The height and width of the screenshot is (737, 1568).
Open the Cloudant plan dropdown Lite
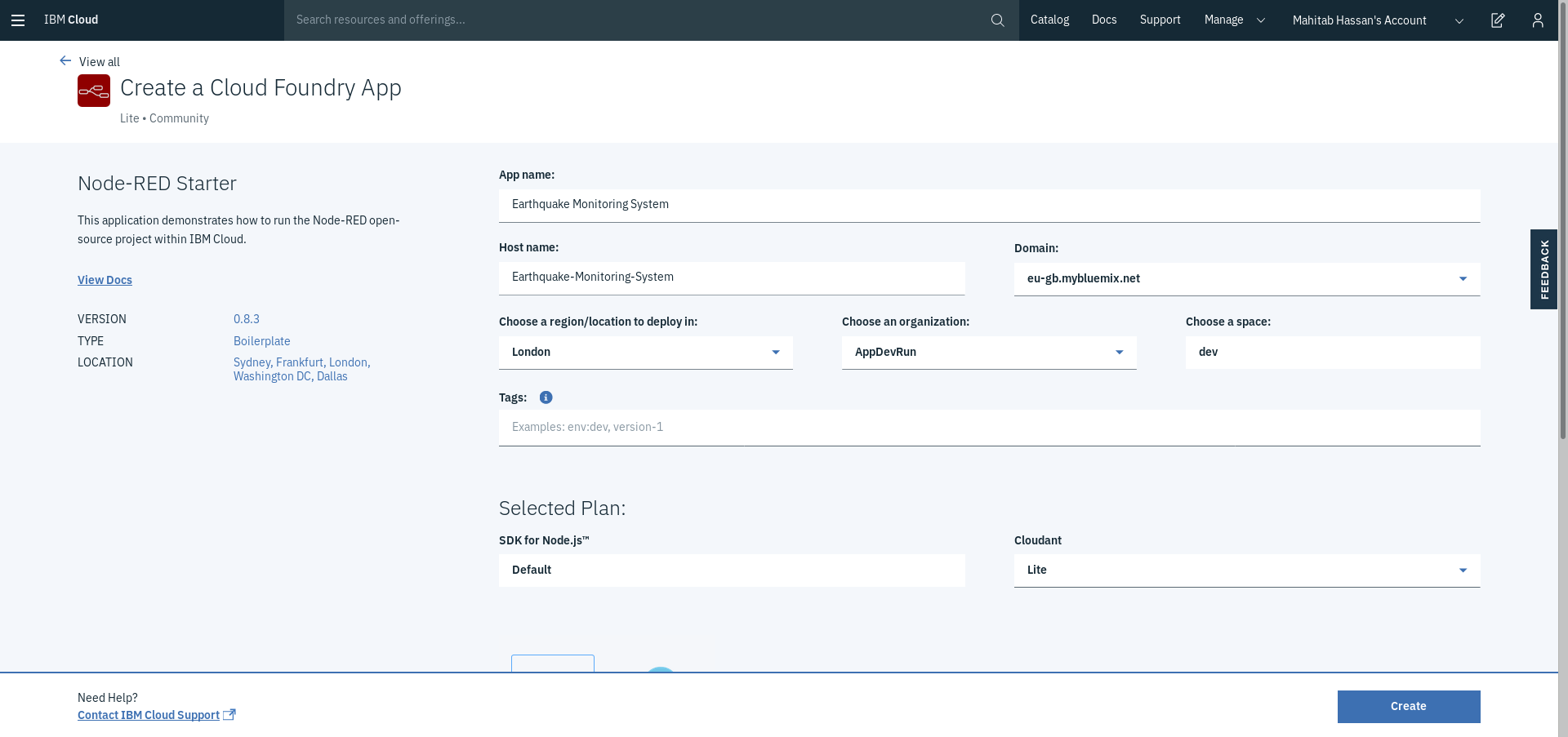point(1247,571)
